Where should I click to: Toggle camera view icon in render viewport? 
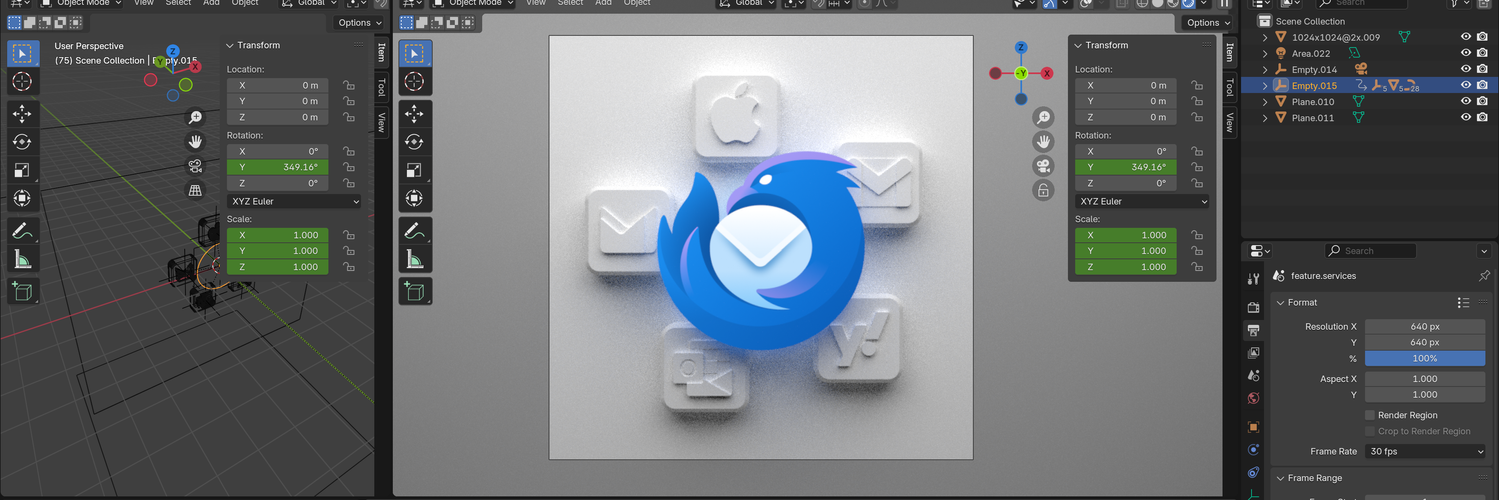(x=1043, y=166)
